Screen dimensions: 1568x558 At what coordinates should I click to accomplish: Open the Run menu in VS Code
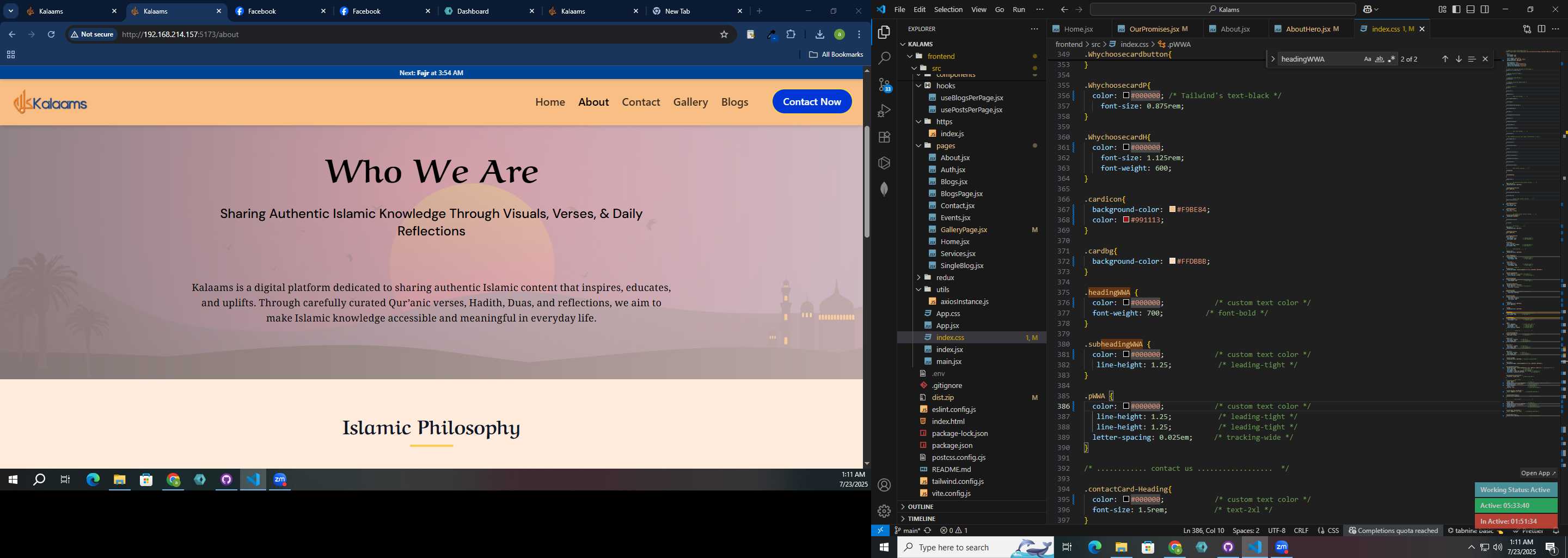[1018, 9]
